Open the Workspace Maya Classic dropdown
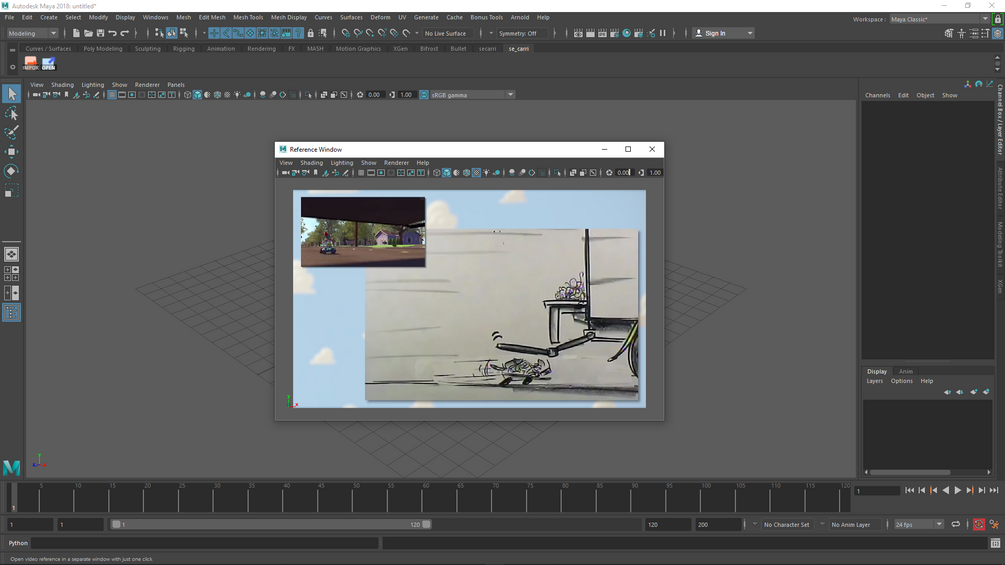The width and height of the screenshot is (1005, 565). tap(940, 19)
